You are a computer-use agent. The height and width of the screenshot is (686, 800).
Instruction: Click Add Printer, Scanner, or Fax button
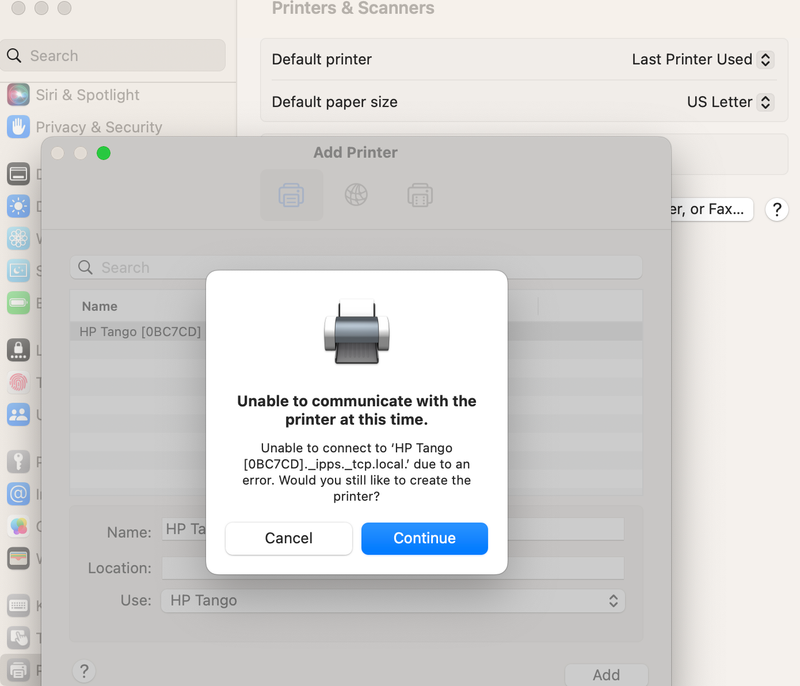(x=712, y=210)
